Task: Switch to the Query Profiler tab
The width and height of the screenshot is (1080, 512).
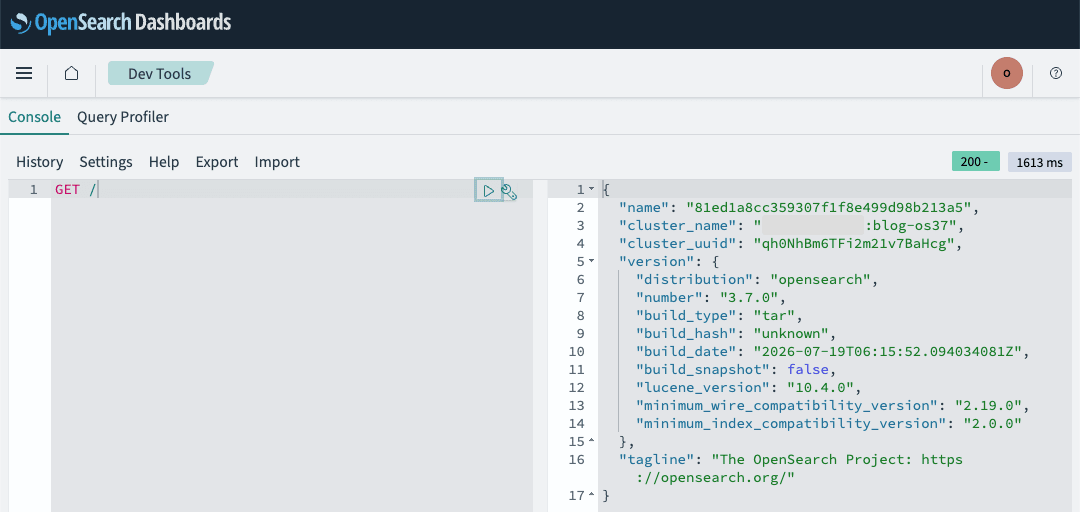Action: pyautogui.click(x=123, y=116)
